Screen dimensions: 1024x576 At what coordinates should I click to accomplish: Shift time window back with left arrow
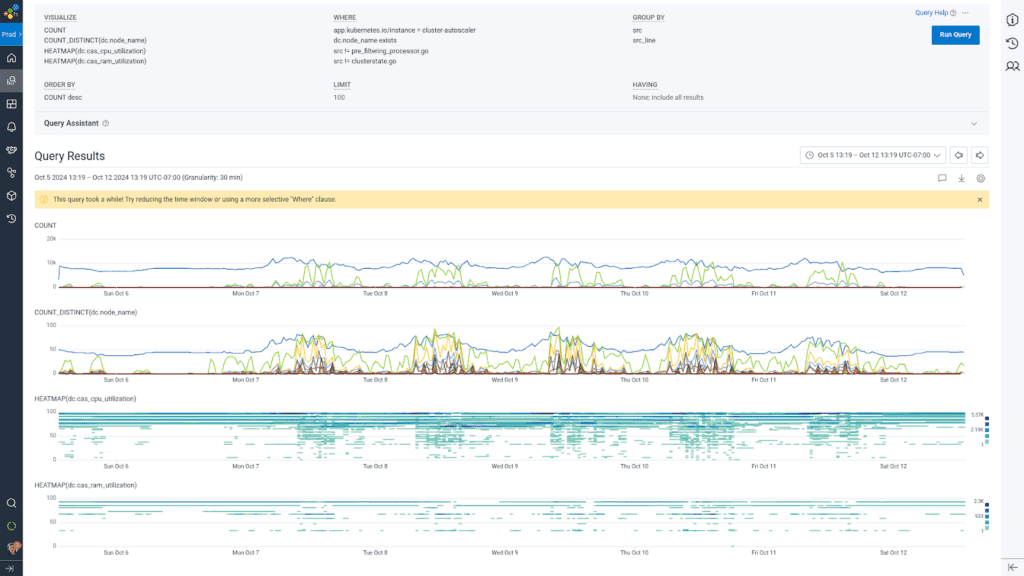coord(958,155)
